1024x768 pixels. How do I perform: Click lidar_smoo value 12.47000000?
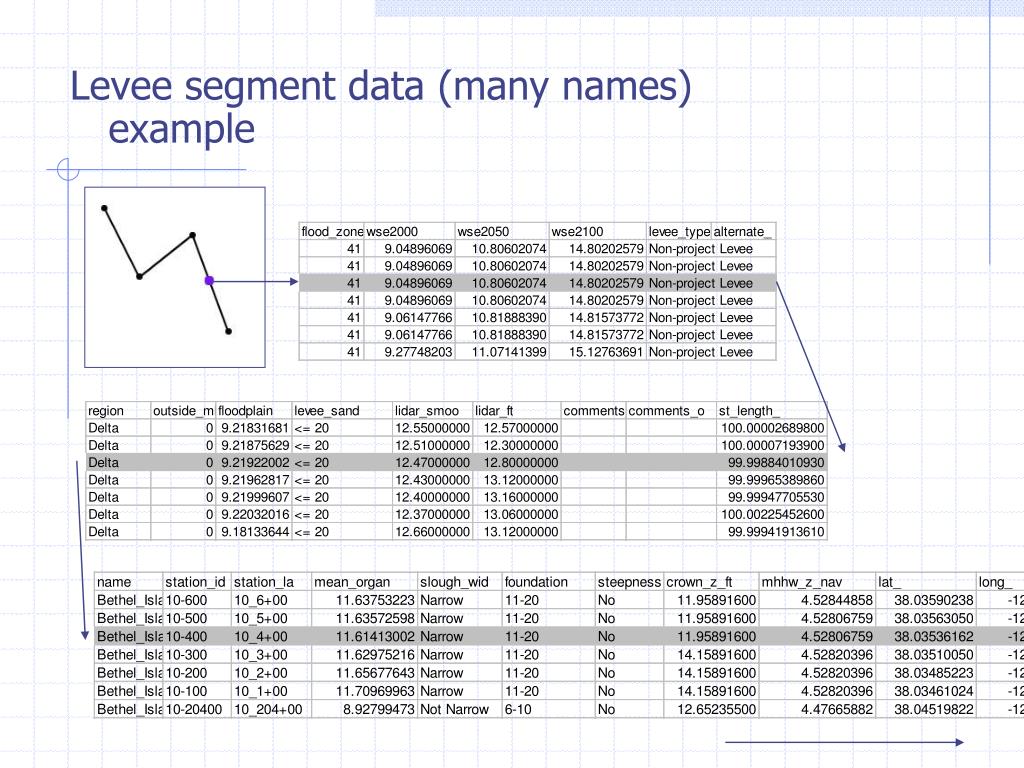point(432,462)
